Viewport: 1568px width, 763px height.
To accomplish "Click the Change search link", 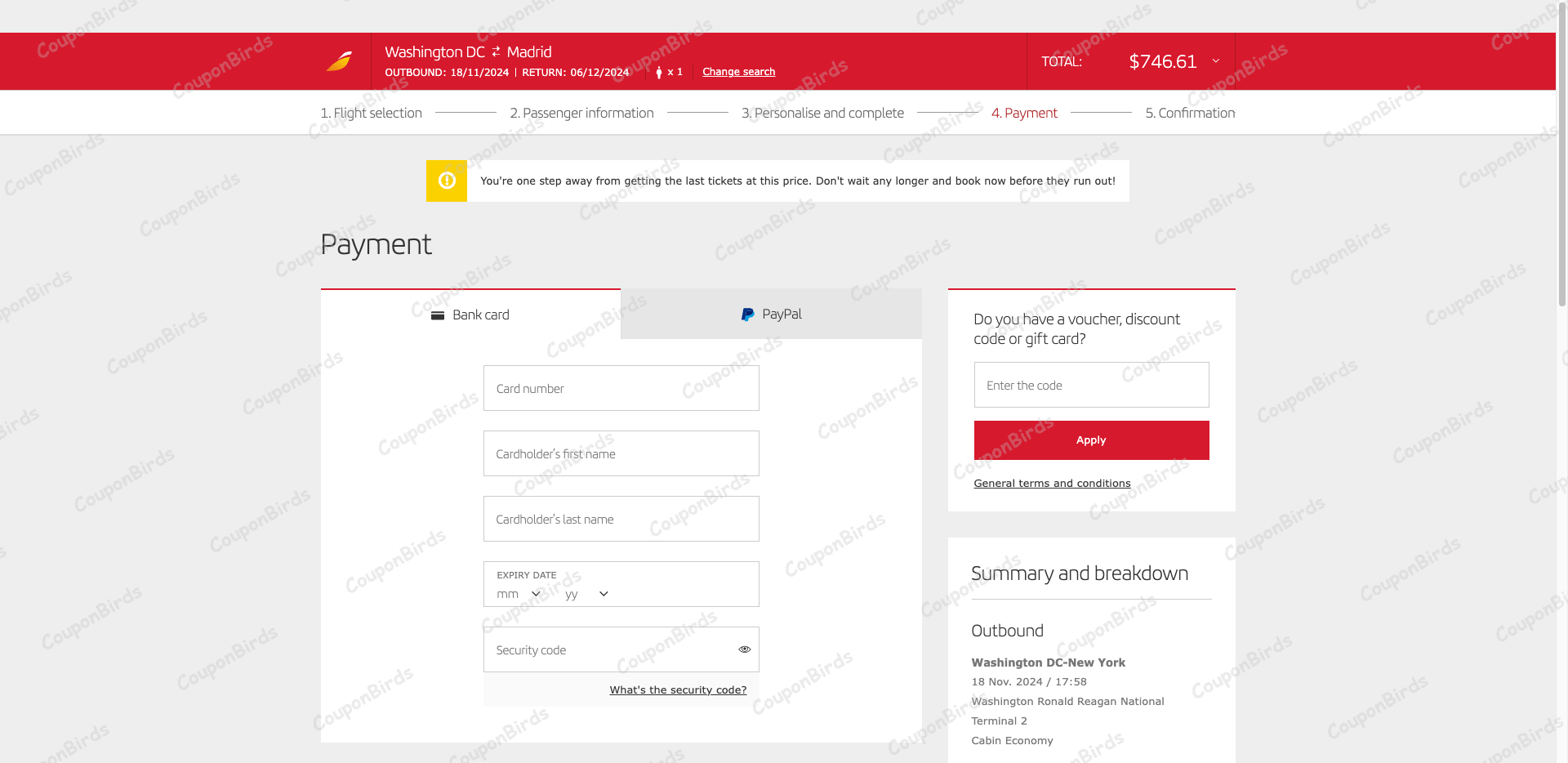I will 739,72.
